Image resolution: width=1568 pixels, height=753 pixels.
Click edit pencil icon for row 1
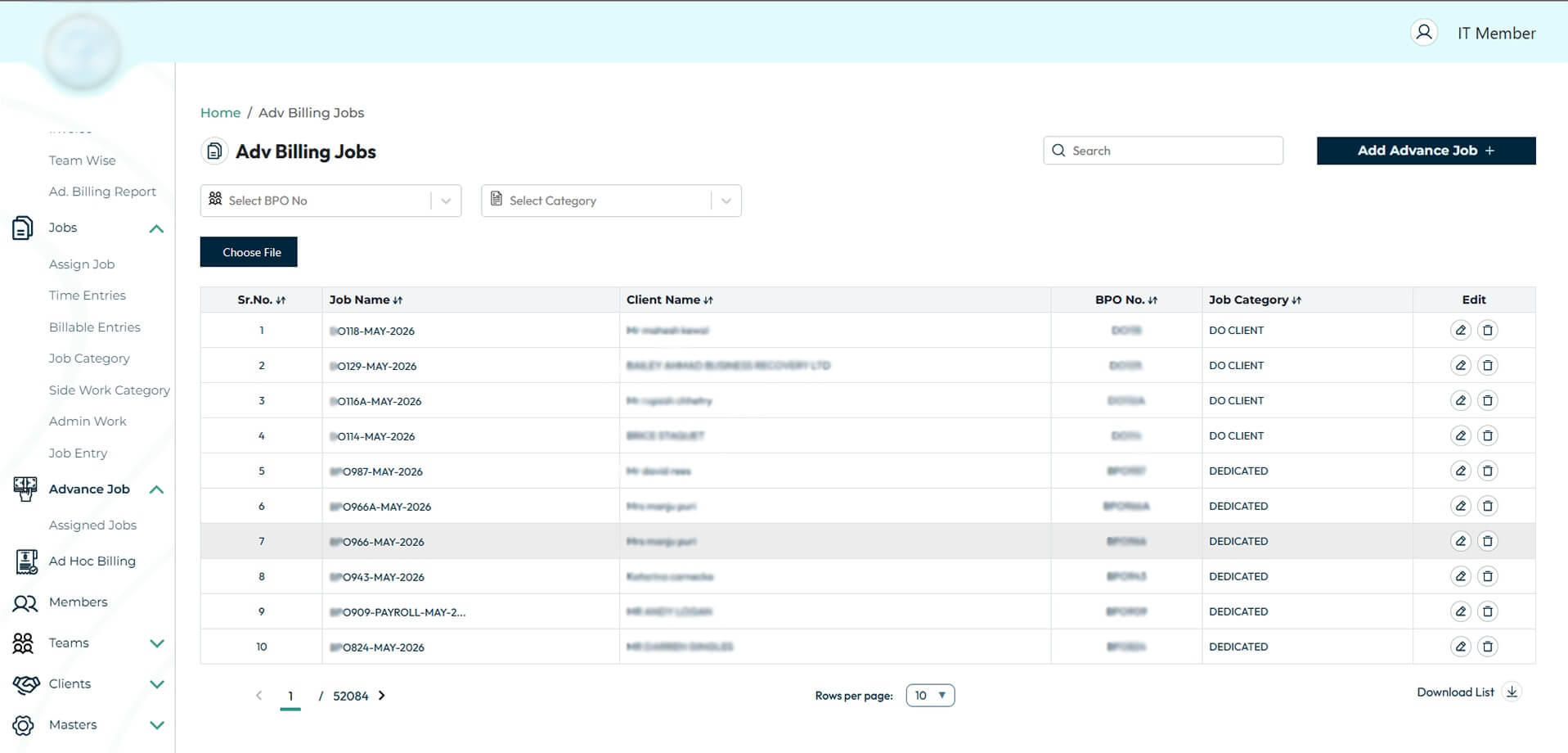coord(1460,331)
